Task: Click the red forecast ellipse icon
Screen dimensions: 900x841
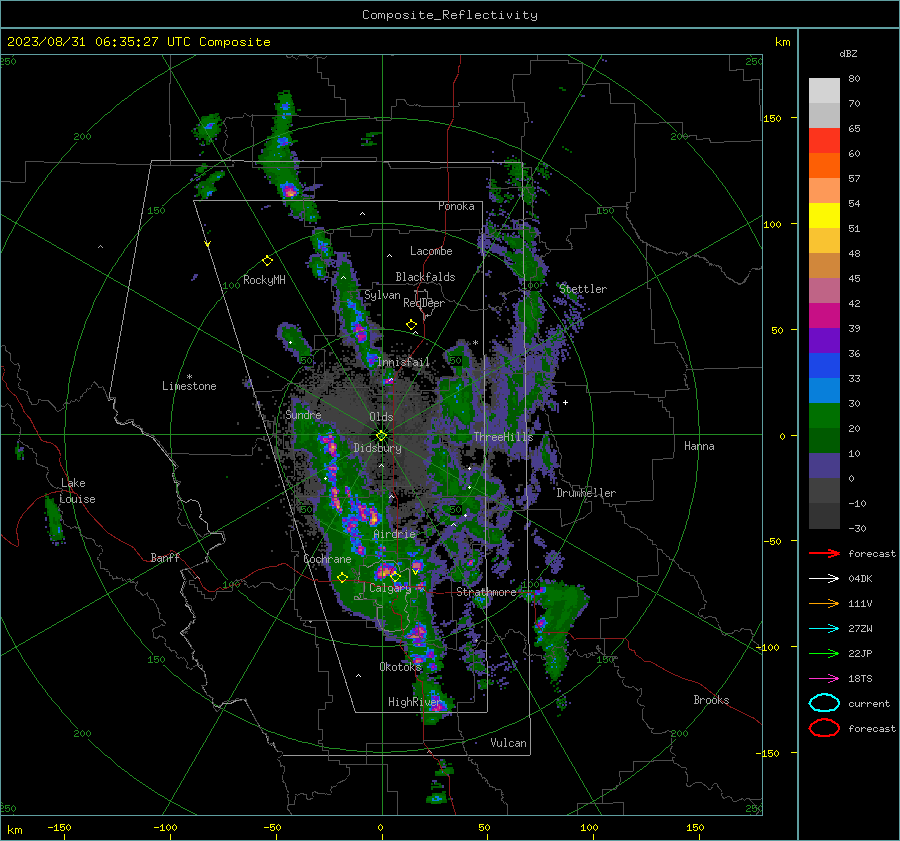Action: pos(824,728)
